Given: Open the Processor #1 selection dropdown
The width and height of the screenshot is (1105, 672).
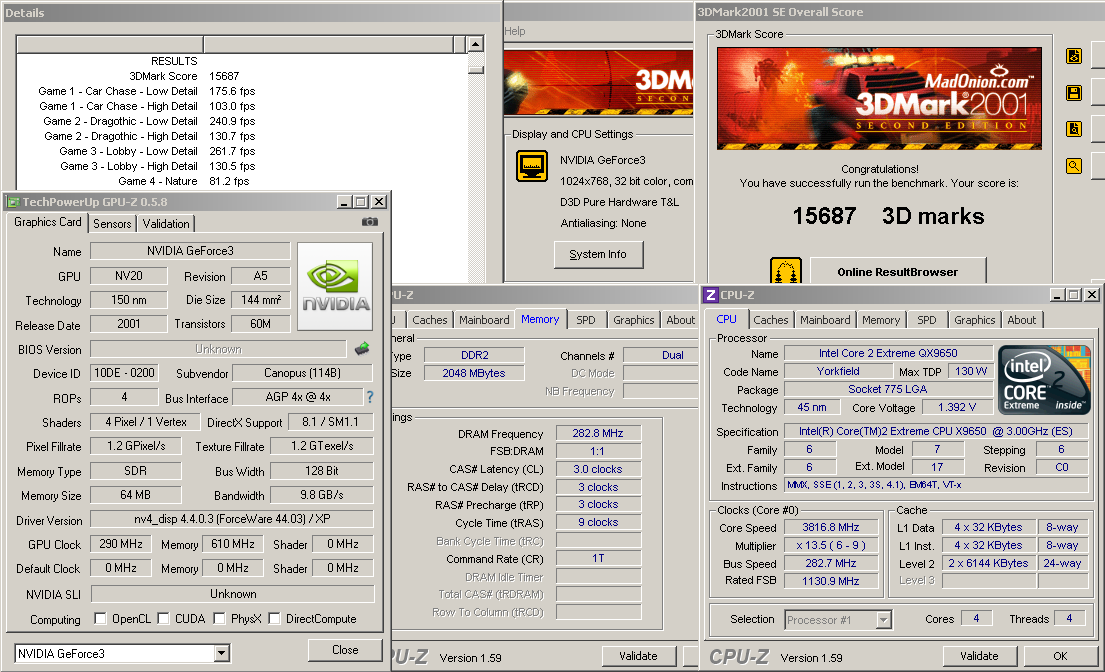Looking at the screenshot, I should 884,620.
